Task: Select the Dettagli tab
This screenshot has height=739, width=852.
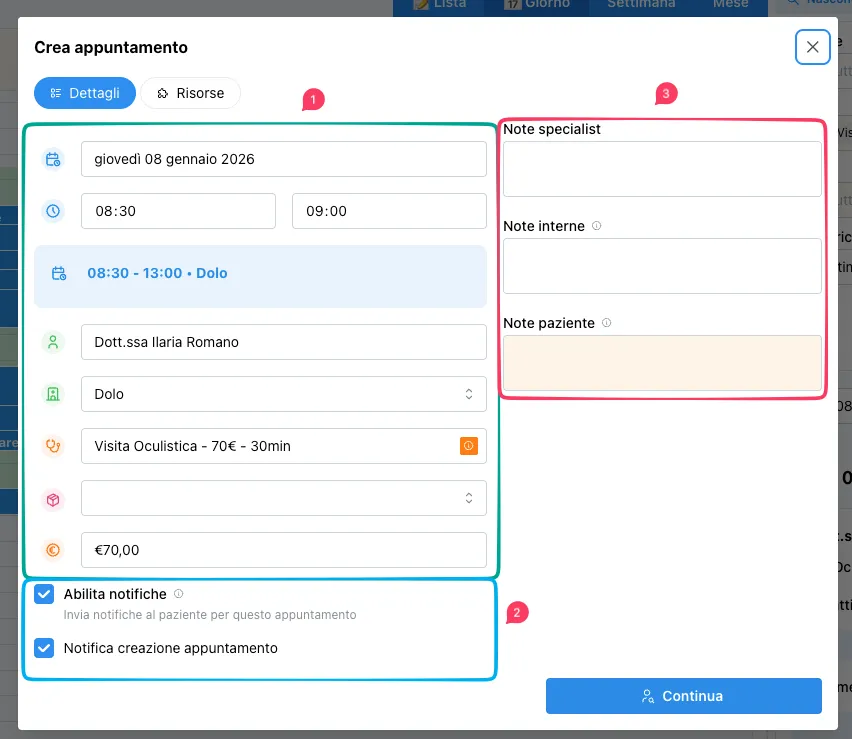Action: [85, 93]
